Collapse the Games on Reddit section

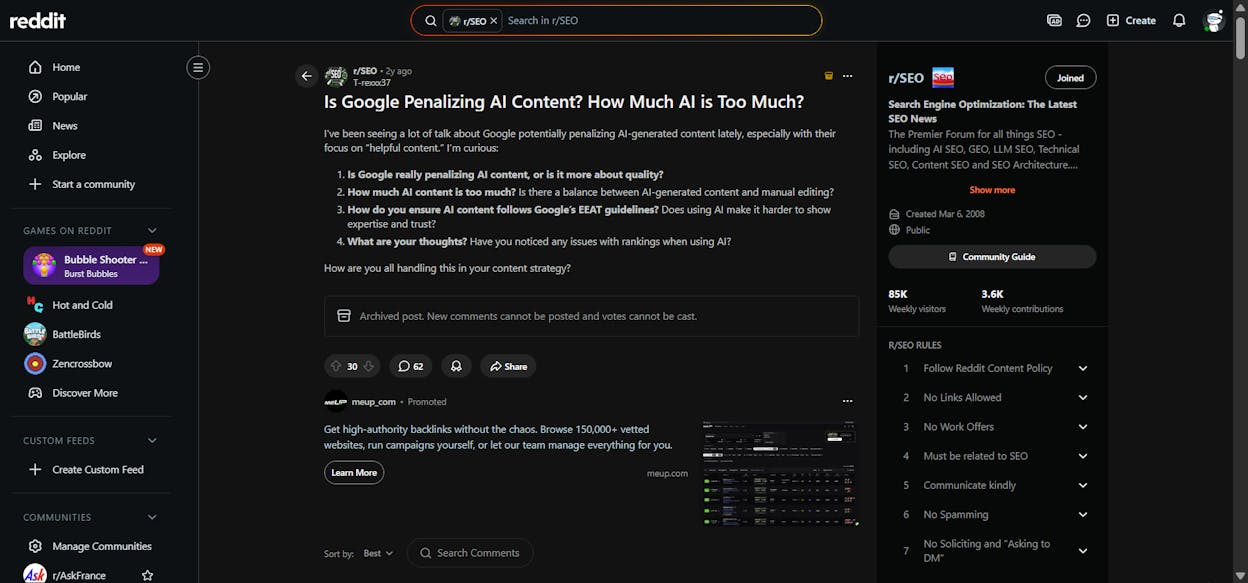pyautogui.click(x=152, y=231)
